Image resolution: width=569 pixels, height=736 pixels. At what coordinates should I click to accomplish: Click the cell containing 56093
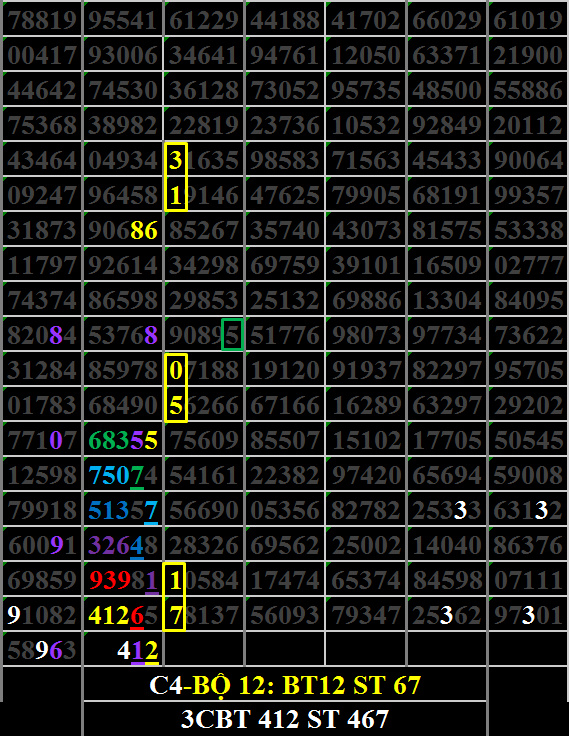(285, 615)
